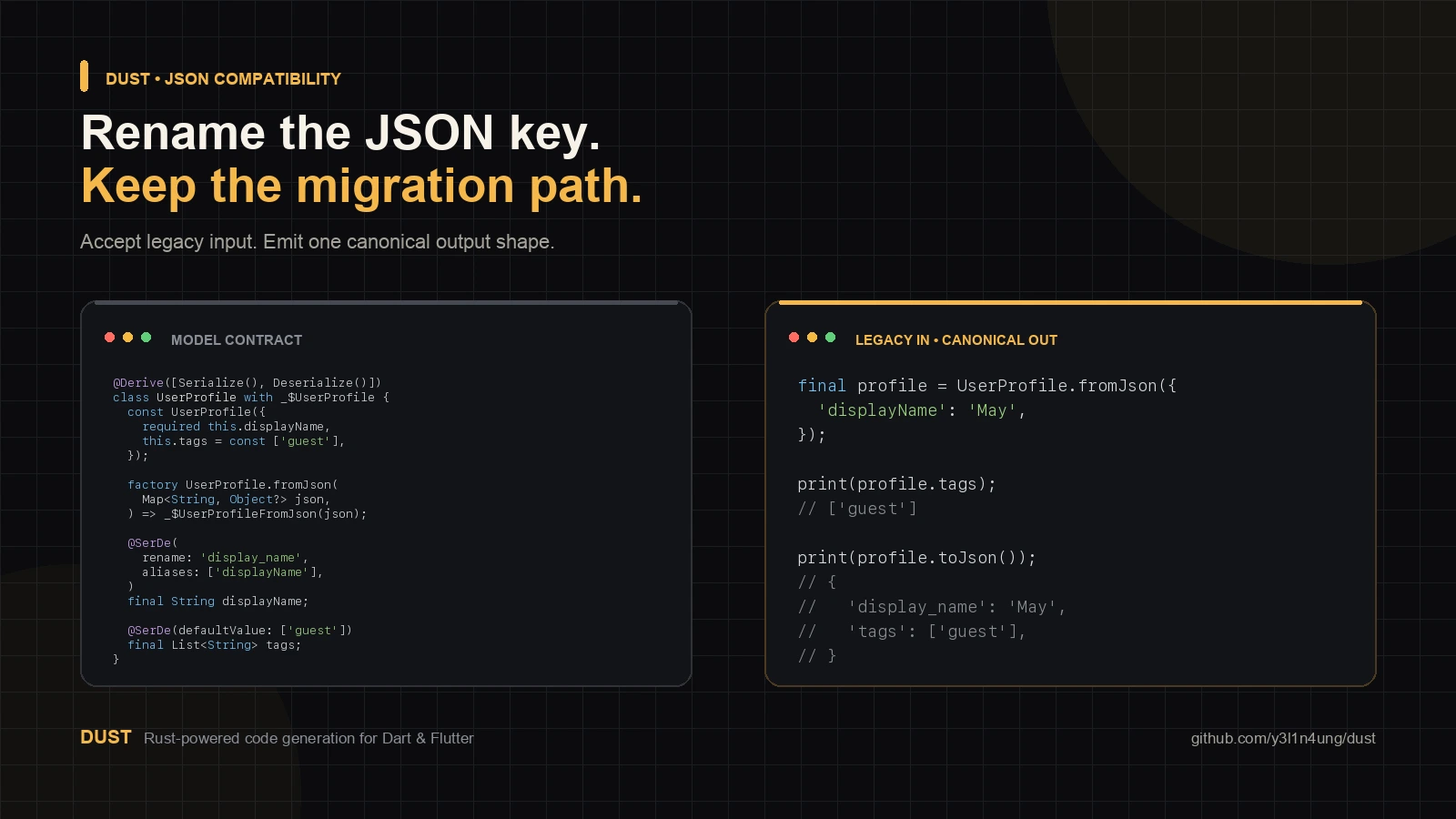Select the "'displayName': 'May'," input line
The width and height of the screenshot is (1456, 819).
[x=922, y=410]
